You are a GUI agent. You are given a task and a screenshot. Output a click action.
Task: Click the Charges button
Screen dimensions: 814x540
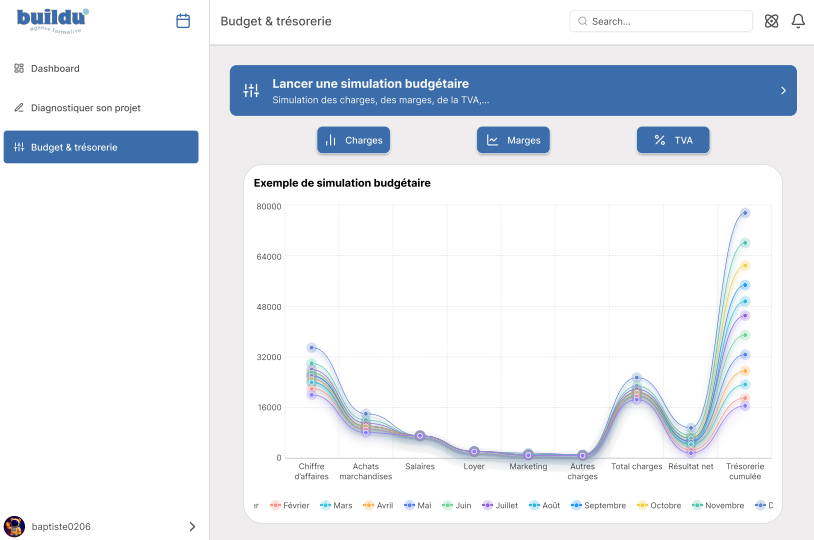[x=353, y=140]
